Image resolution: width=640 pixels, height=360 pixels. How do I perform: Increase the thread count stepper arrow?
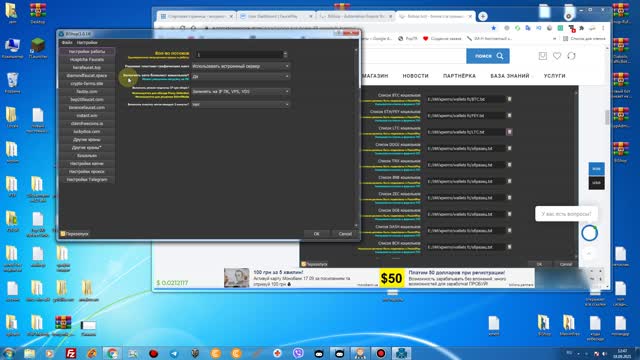285,53
